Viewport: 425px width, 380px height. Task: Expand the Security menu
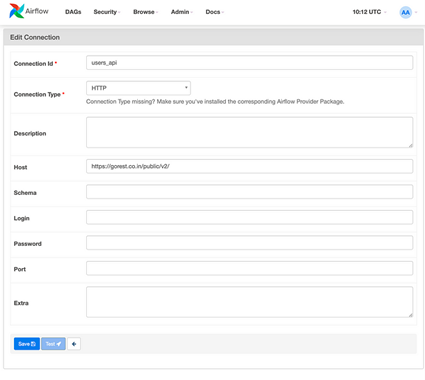point(107,12)
